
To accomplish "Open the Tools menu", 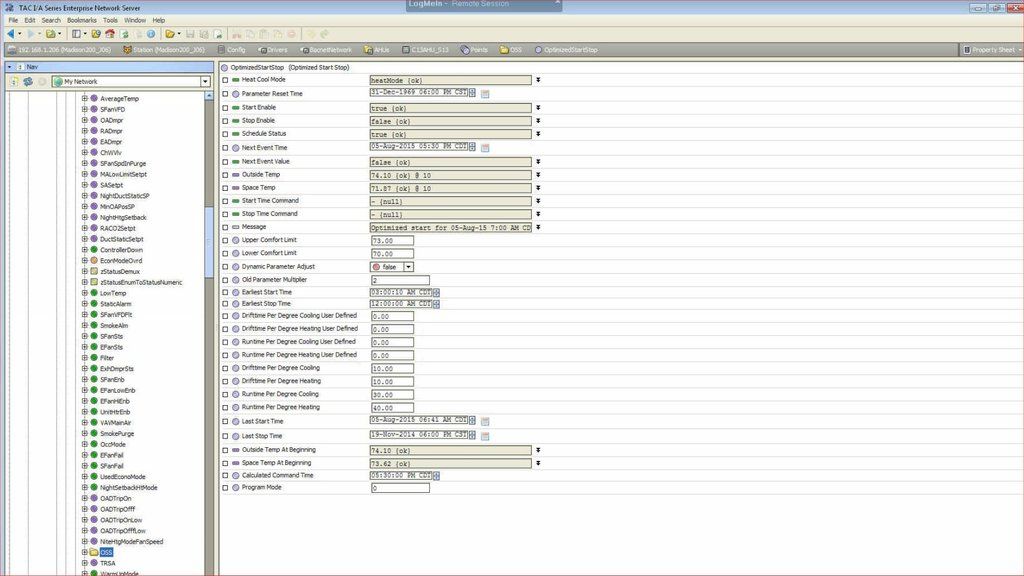I will pyautogui.click(x=110, y=20).
